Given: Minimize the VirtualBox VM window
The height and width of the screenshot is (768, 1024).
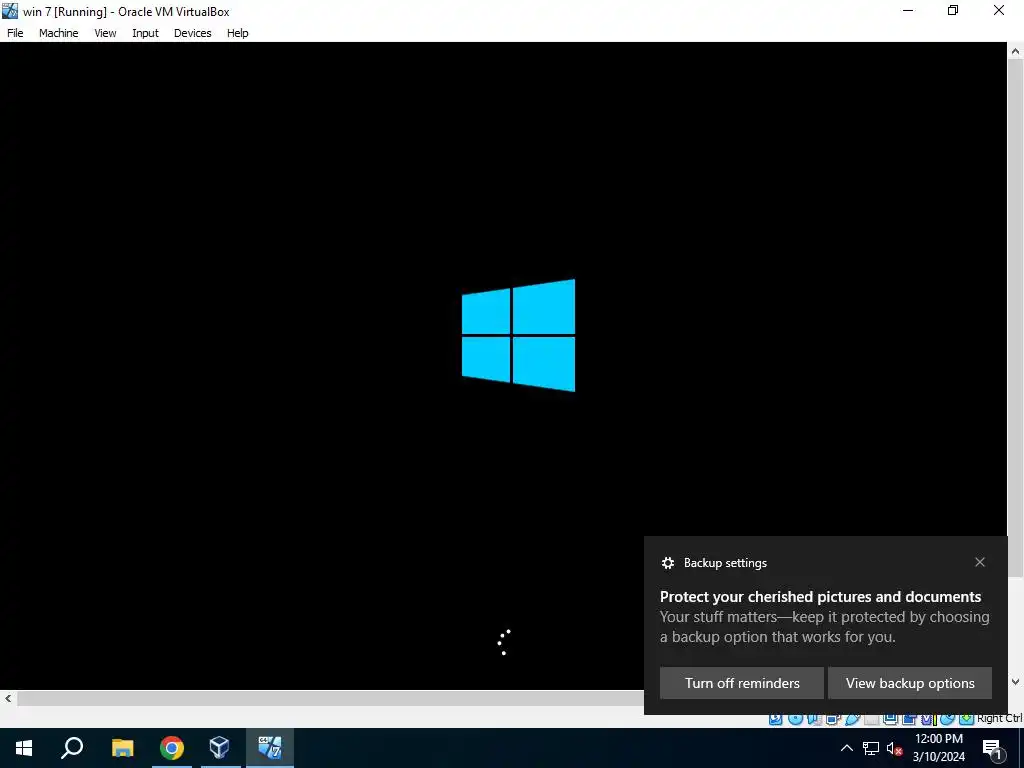Looking at the screenshot, I should 908,10.
